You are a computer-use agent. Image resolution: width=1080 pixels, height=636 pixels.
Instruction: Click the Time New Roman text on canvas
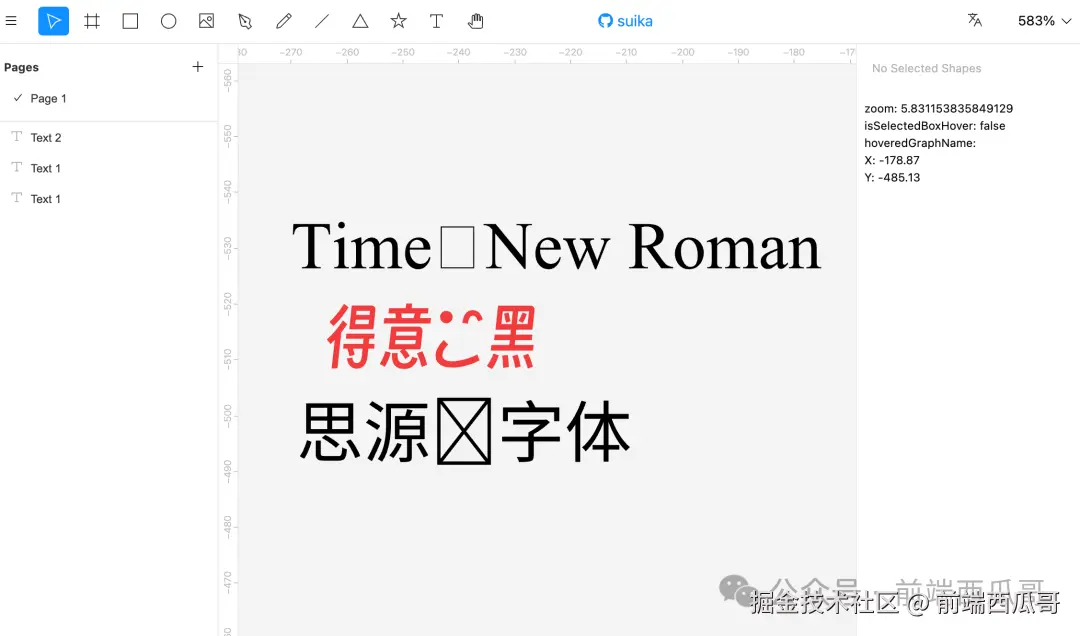click(556, 247)
